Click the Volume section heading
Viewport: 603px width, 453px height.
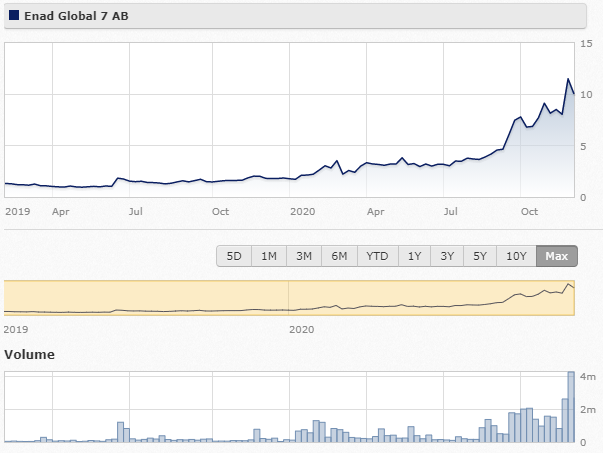pos(29,354)
